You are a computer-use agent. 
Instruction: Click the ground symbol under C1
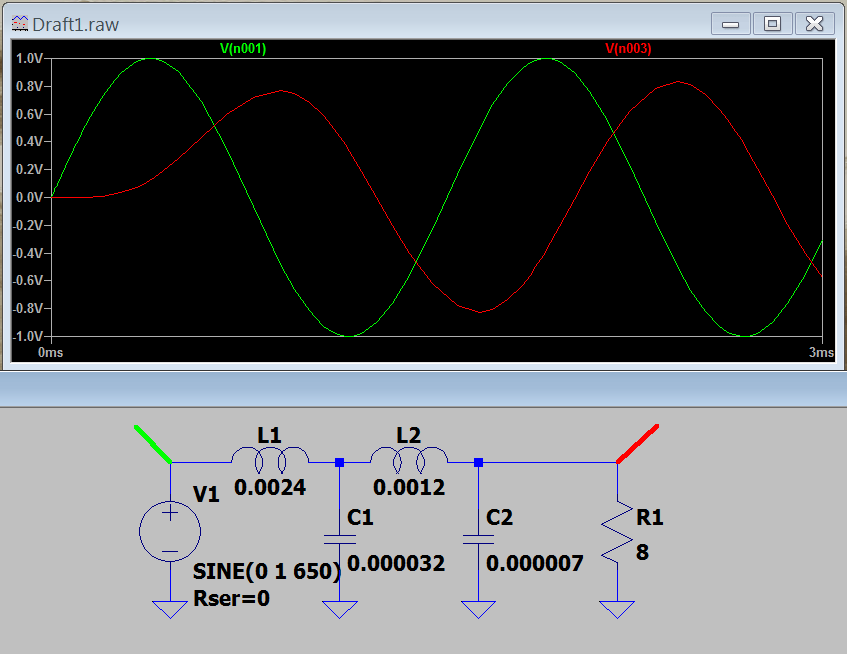click(339, 610)
